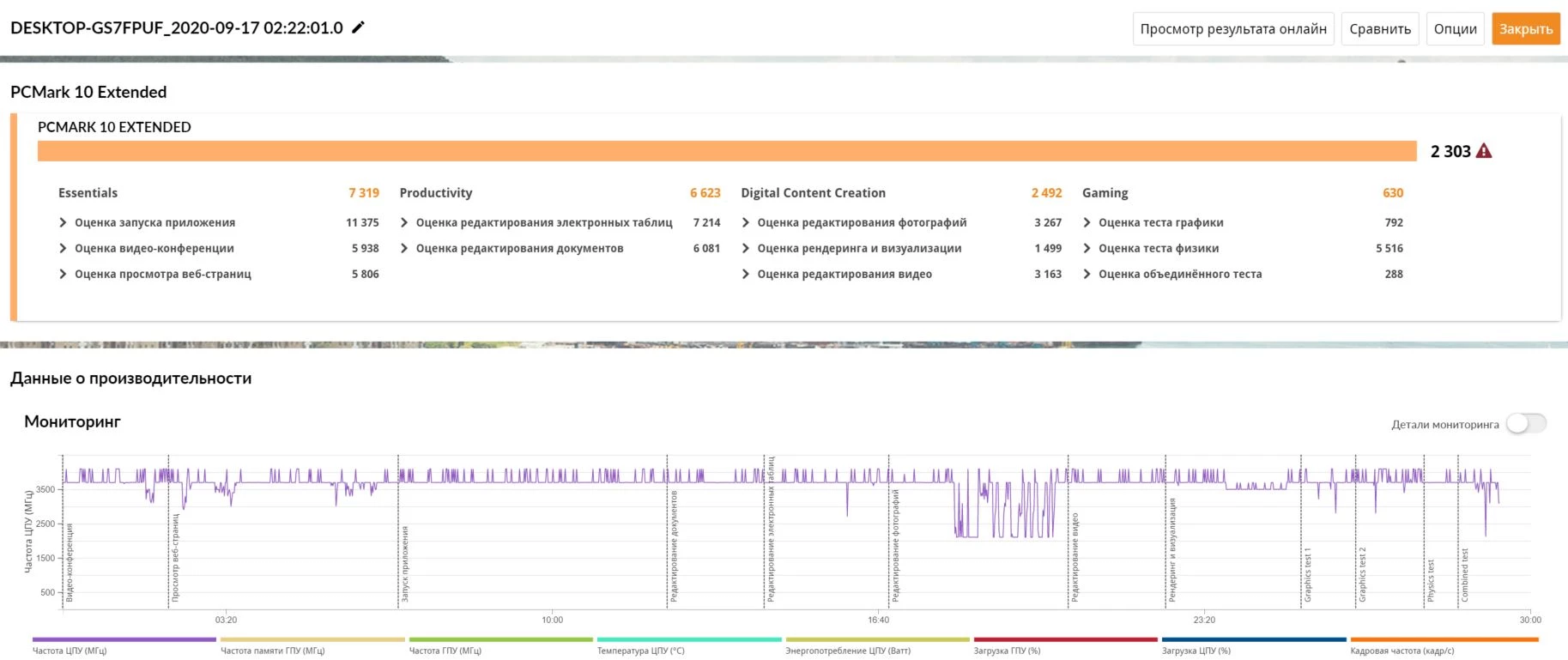Select Энергопотребление ЦПУ (Ватт) legend
The width and height of the screenshot is (1568, 660).
click(877, 645)
